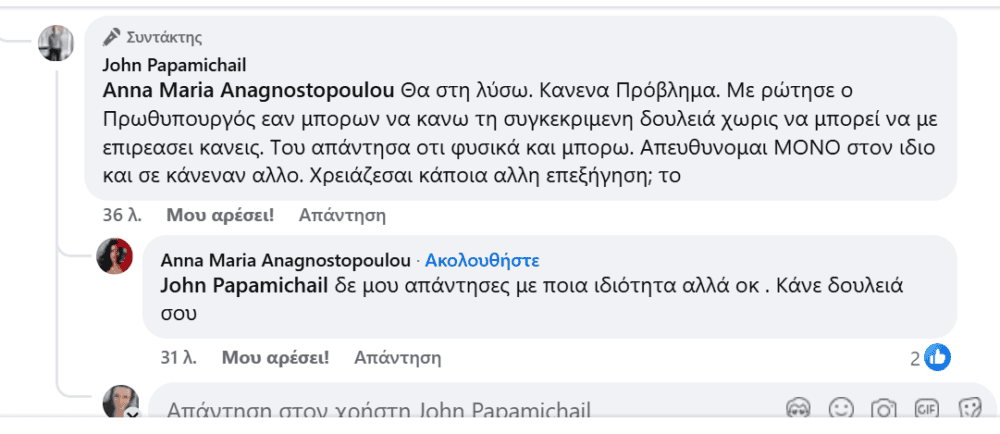Viewport: 1000px width, 434px height.
Task: Open the emoji picker in reply box
Action: click(x=842, y=409)
